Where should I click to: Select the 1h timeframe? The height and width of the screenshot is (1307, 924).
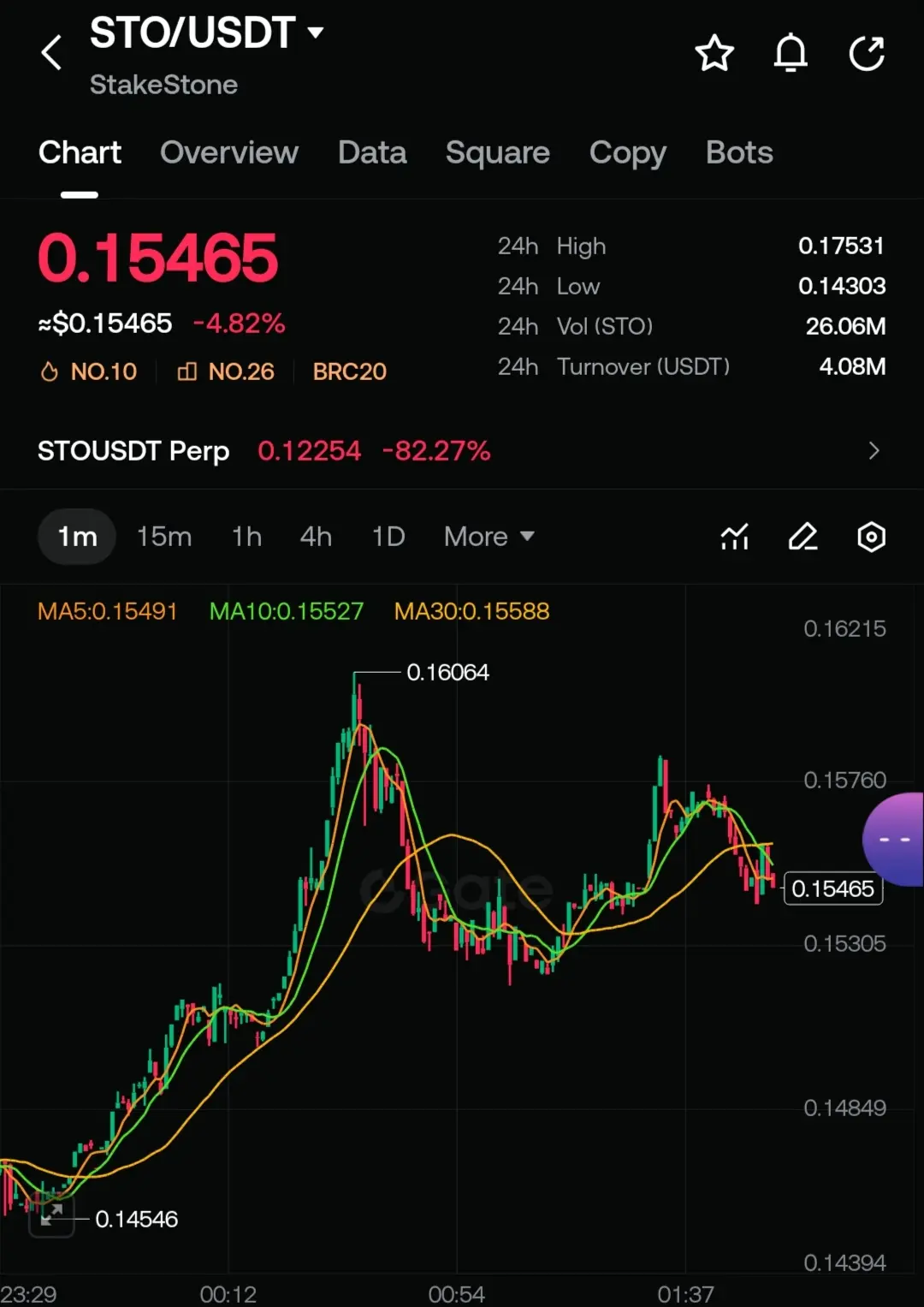[246, 537]
